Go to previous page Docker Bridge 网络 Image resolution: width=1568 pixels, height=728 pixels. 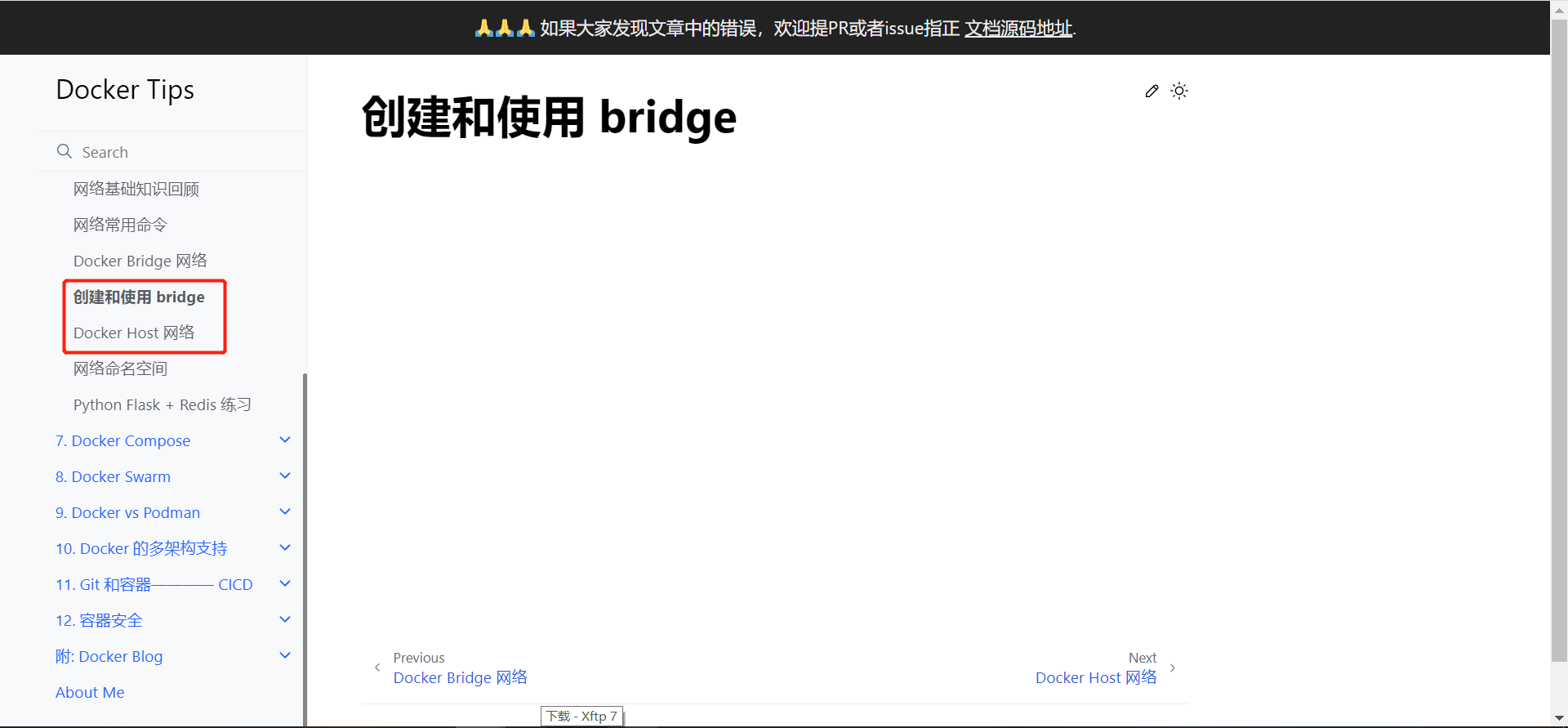pos(460,677)
